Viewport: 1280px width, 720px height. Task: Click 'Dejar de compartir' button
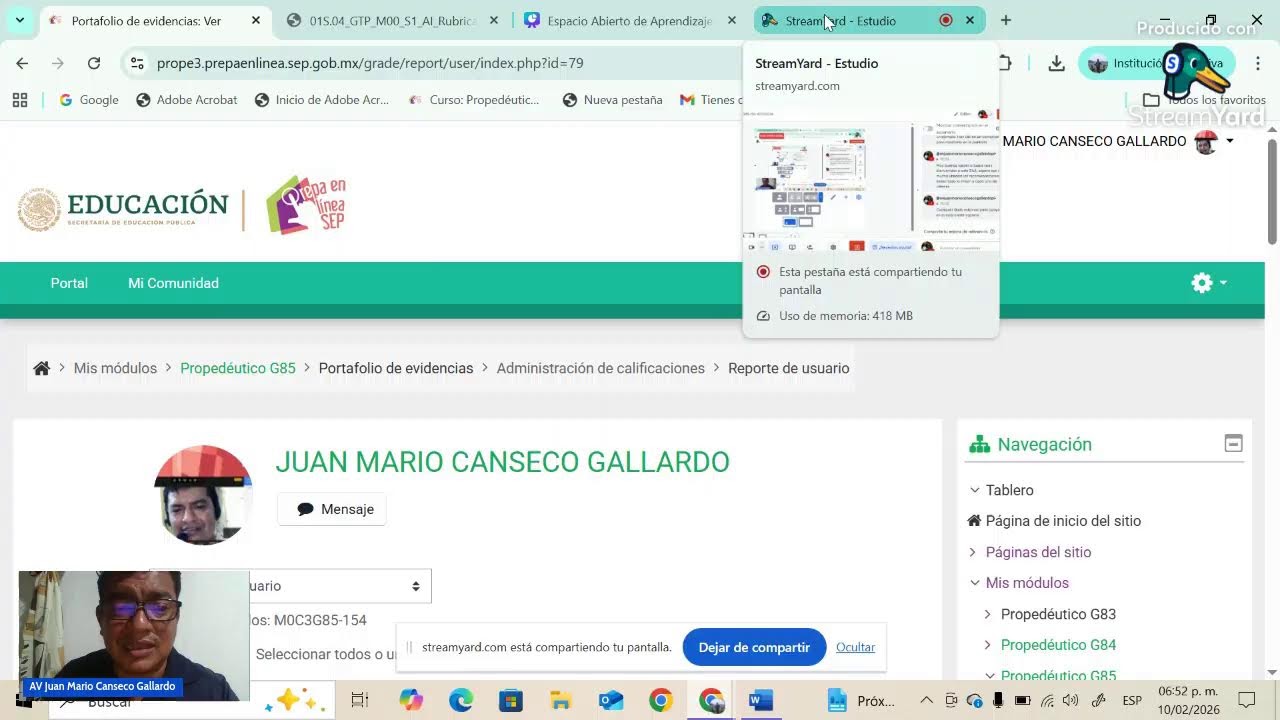[754, 647]
